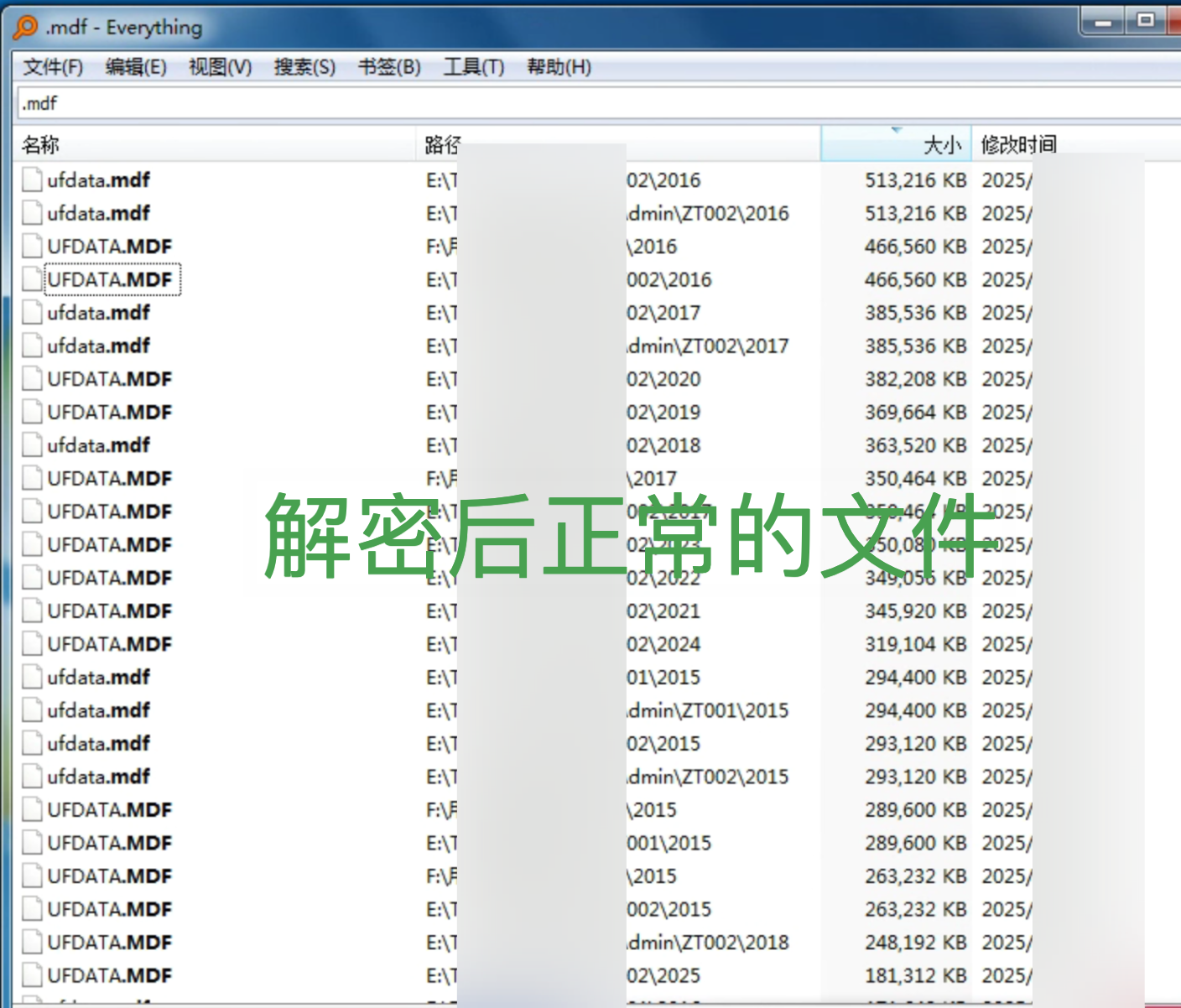Click file icon of the 002\2016 path row

tap(33, 279)
